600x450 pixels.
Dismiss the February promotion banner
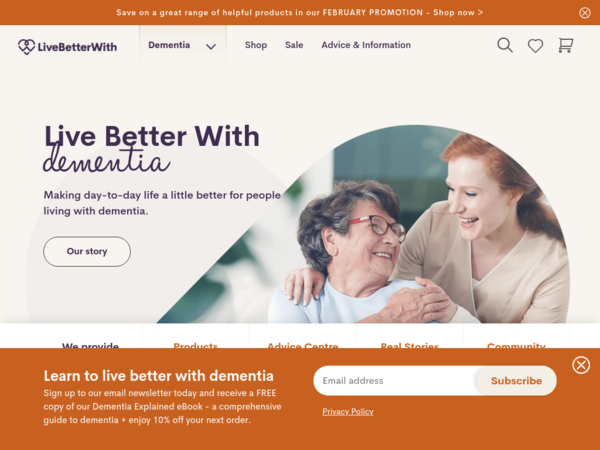pyautogui.click(x=585, y=13)
